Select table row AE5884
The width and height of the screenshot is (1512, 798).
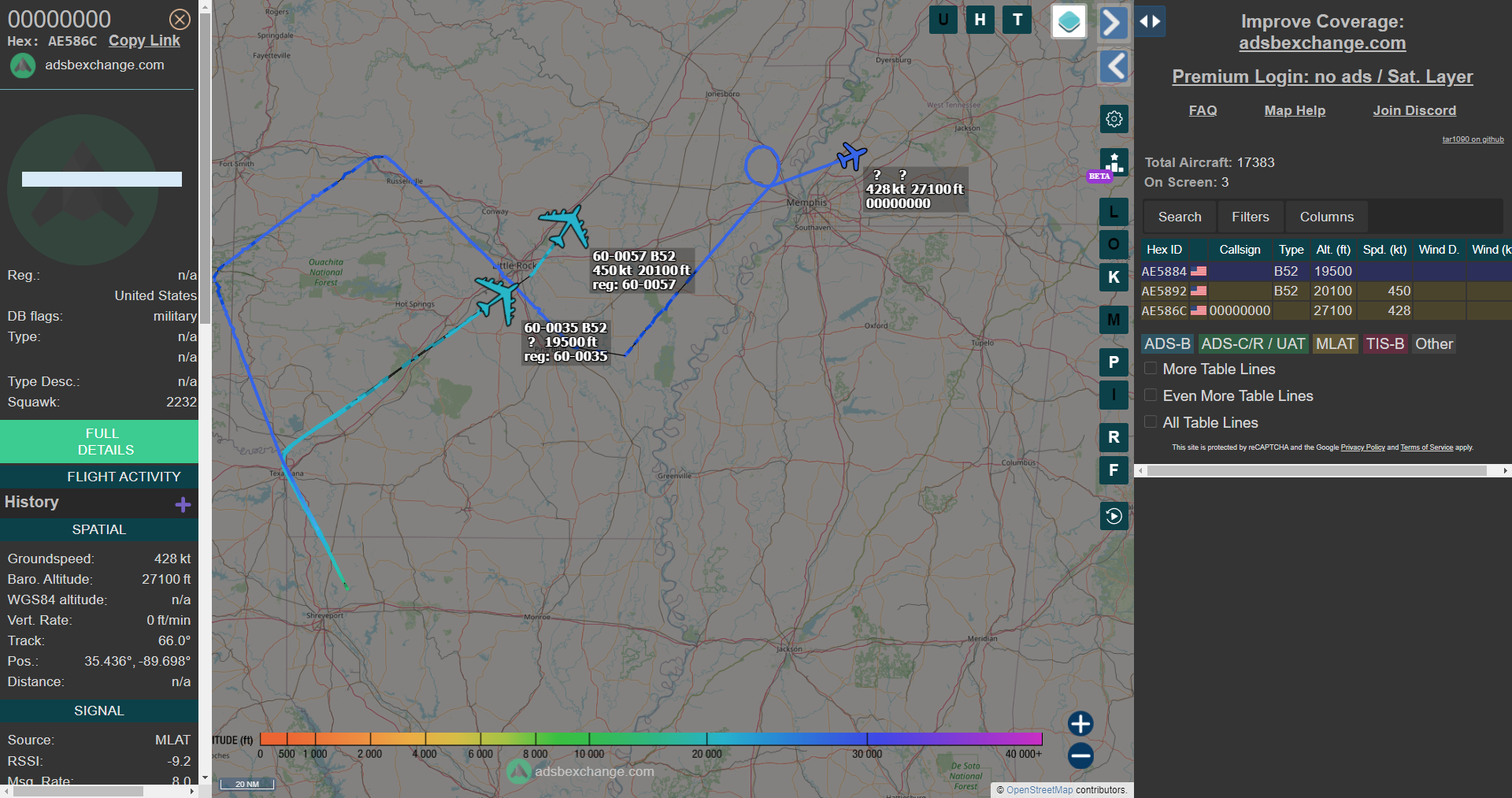[1326, 271]
